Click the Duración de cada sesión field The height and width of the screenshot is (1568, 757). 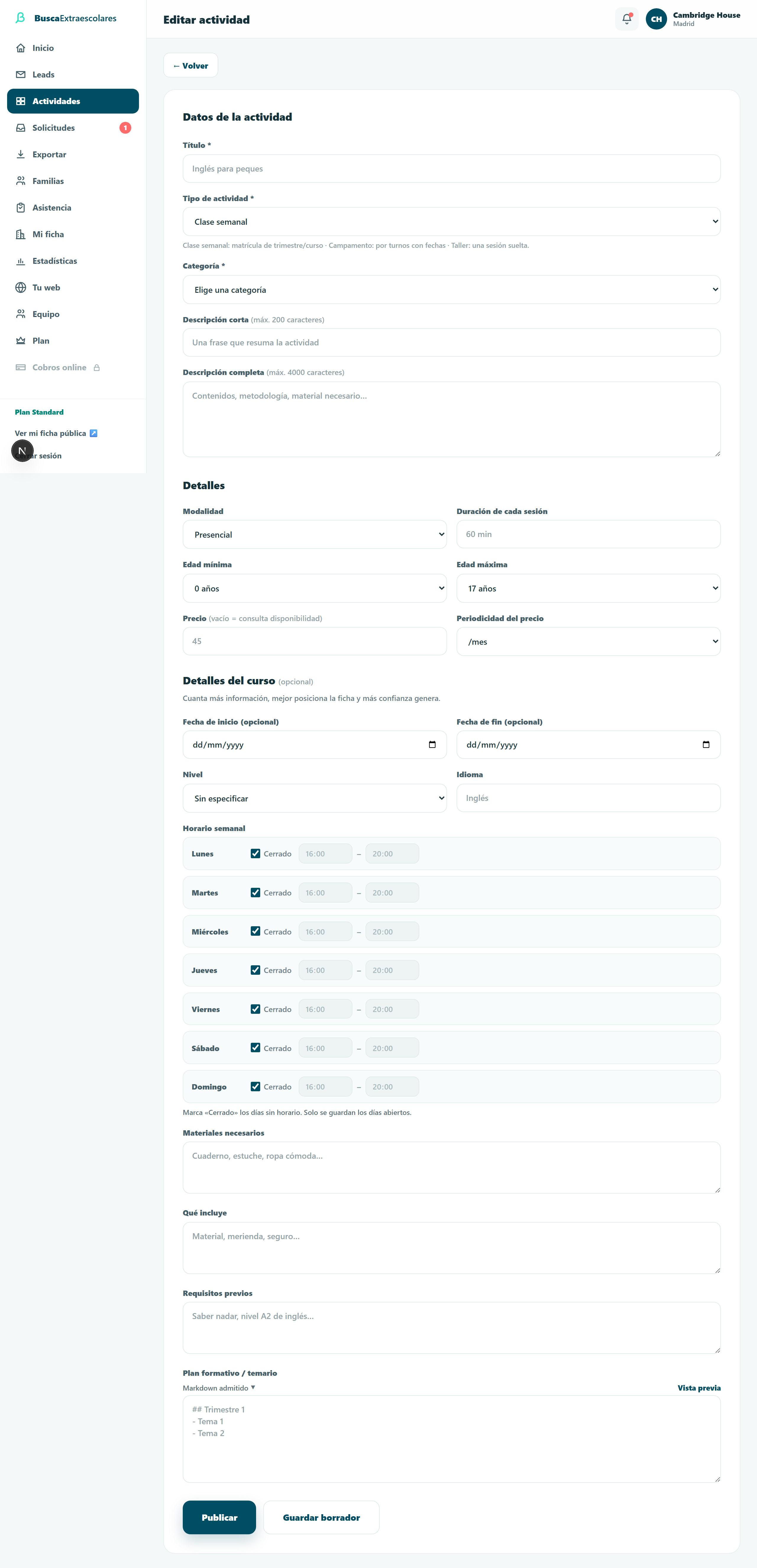pyautogui.click(x=588, y=534)
